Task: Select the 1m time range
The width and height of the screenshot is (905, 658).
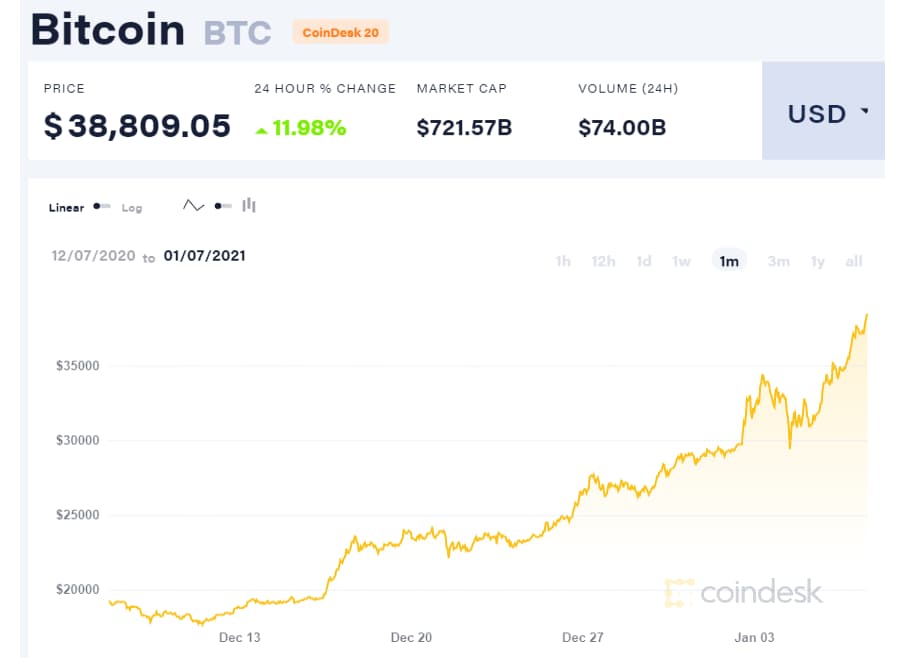Action: tap(729, 261)
